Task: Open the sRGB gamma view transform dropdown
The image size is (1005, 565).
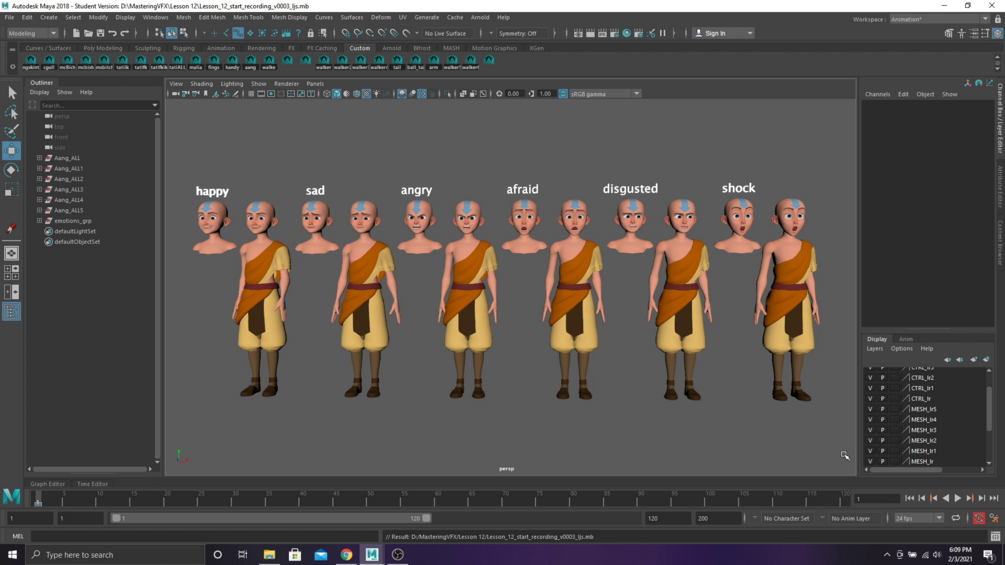Action: [x=604, y=94]
